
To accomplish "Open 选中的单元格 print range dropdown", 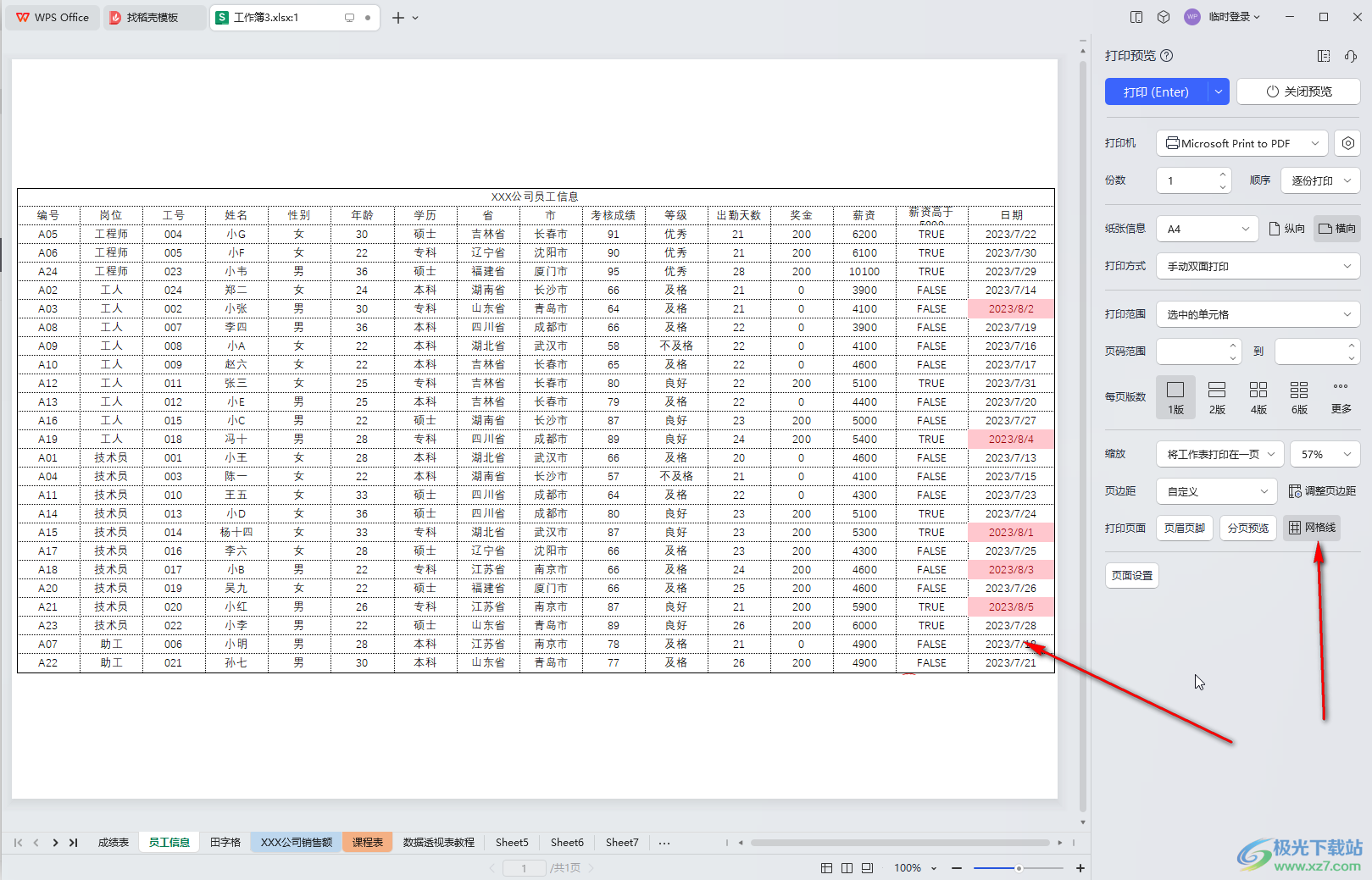I will [1258, 314].
